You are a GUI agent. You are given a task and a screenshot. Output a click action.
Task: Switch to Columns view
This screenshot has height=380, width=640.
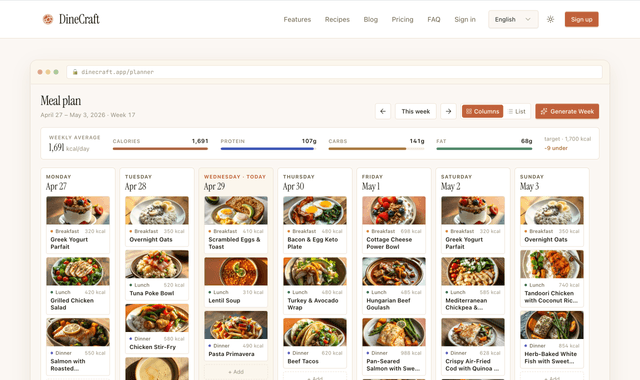pos(482,111)
